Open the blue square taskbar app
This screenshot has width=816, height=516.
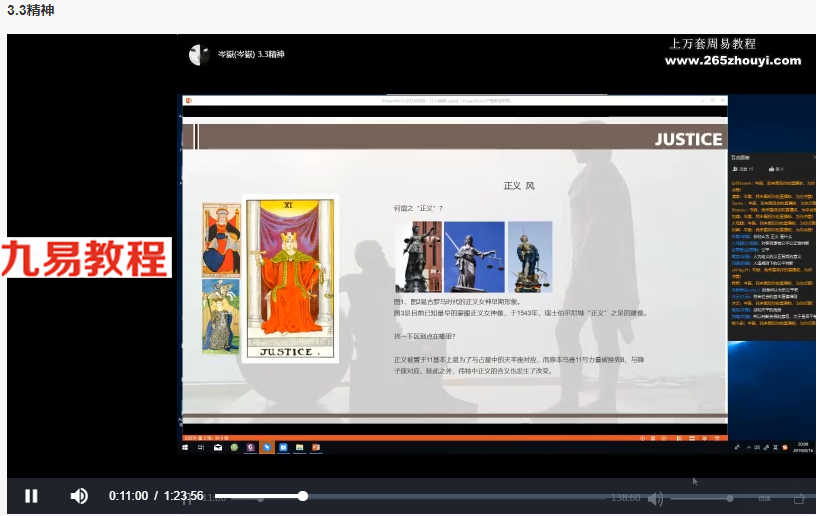click(x=283, y=447)
